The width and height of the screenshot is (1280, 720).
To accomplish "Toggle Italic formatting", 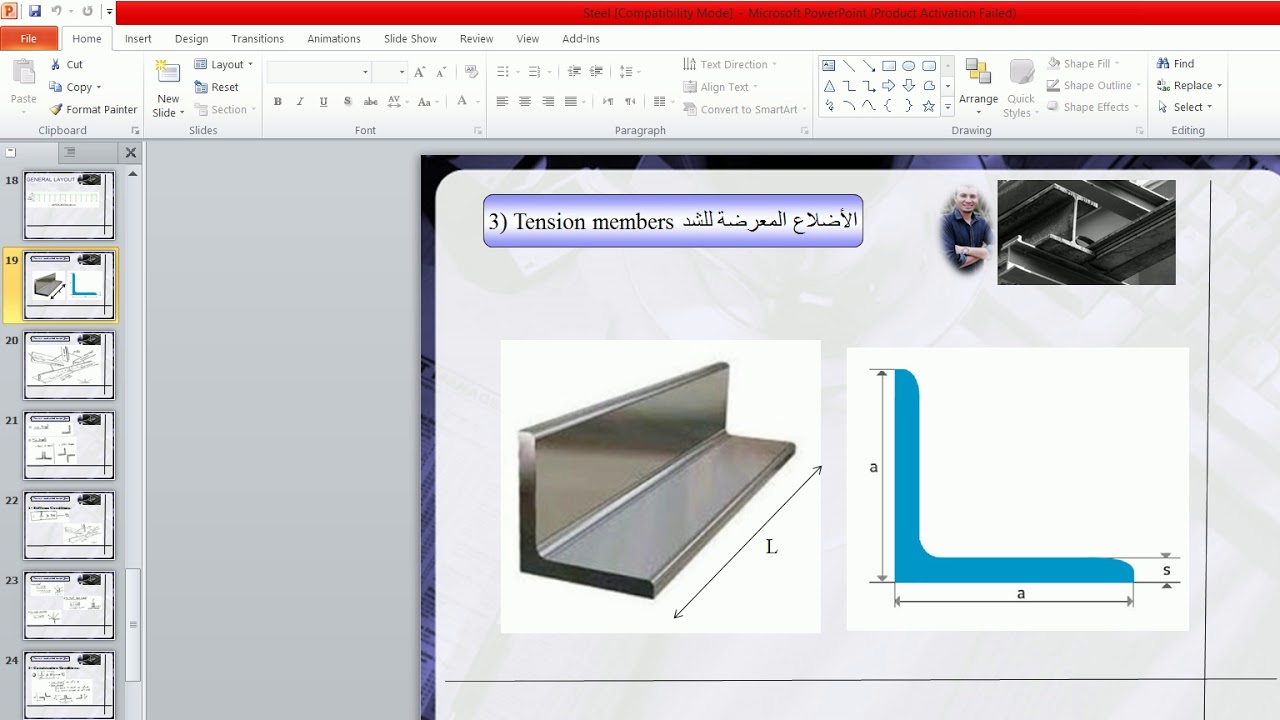I will (300, 102).
